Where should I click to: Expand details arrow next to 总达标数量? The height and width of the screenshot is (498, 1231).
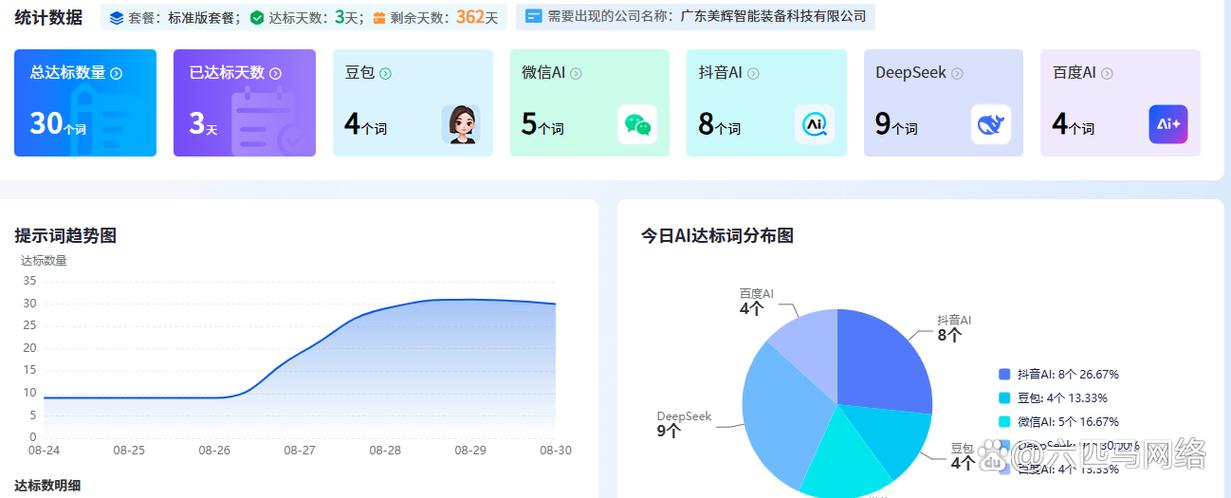coord(116,73)
